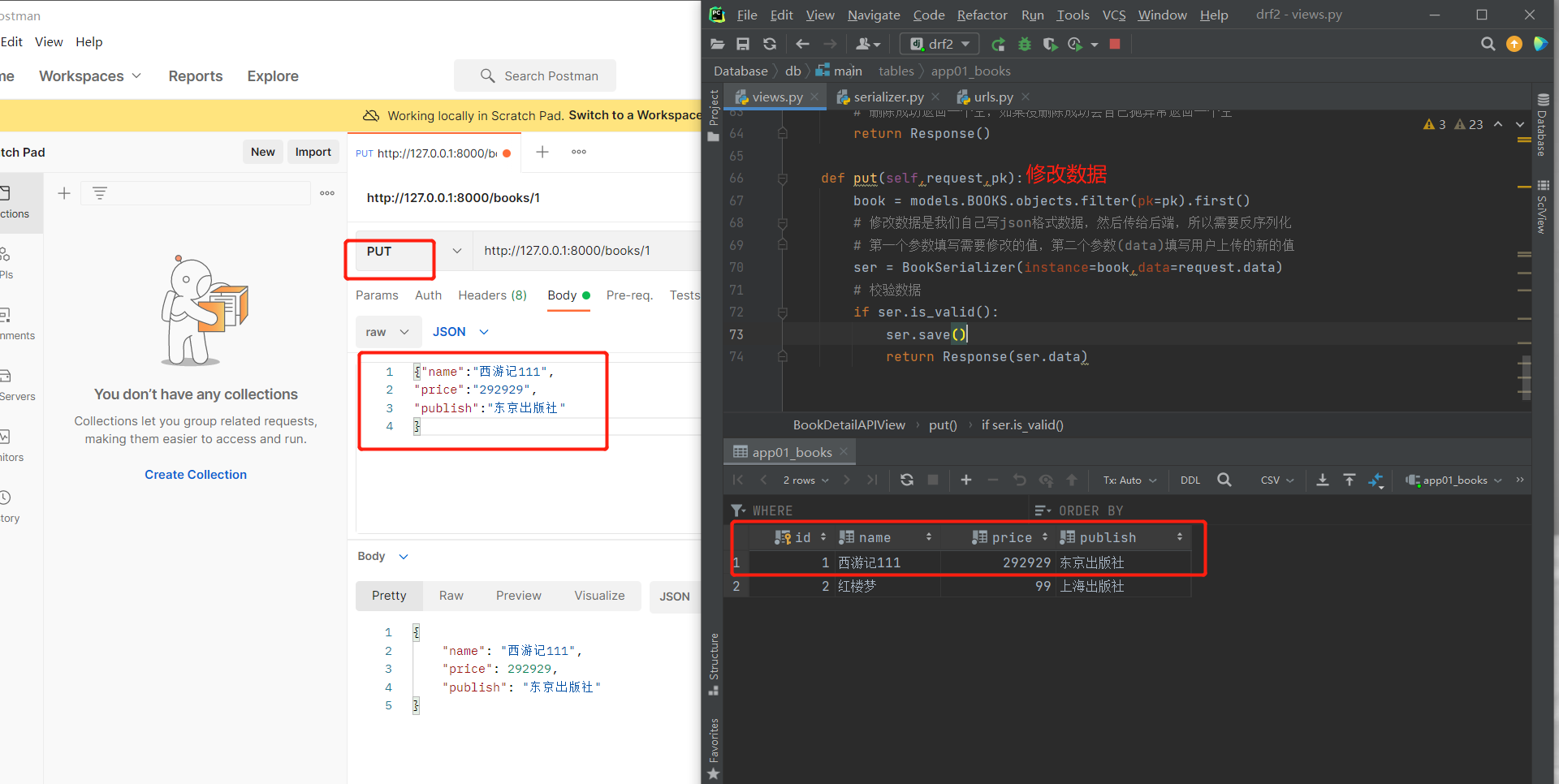The height and width of the screenshot is (784, 1559).
Task: Open the CSV format dropdown
Action: (1276, 480)
